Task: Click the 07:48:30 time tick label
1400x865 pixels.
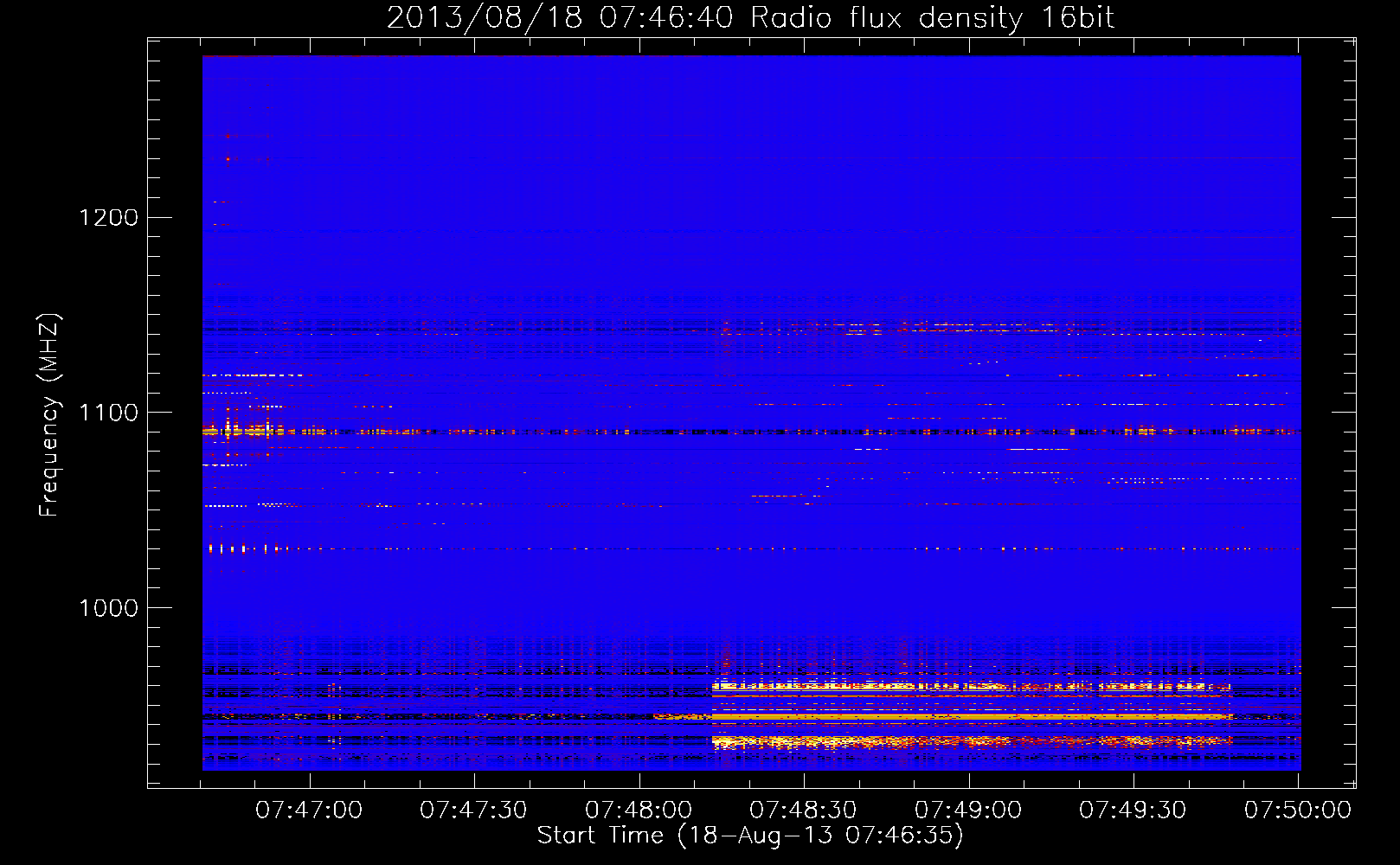Action: (803, 811)
